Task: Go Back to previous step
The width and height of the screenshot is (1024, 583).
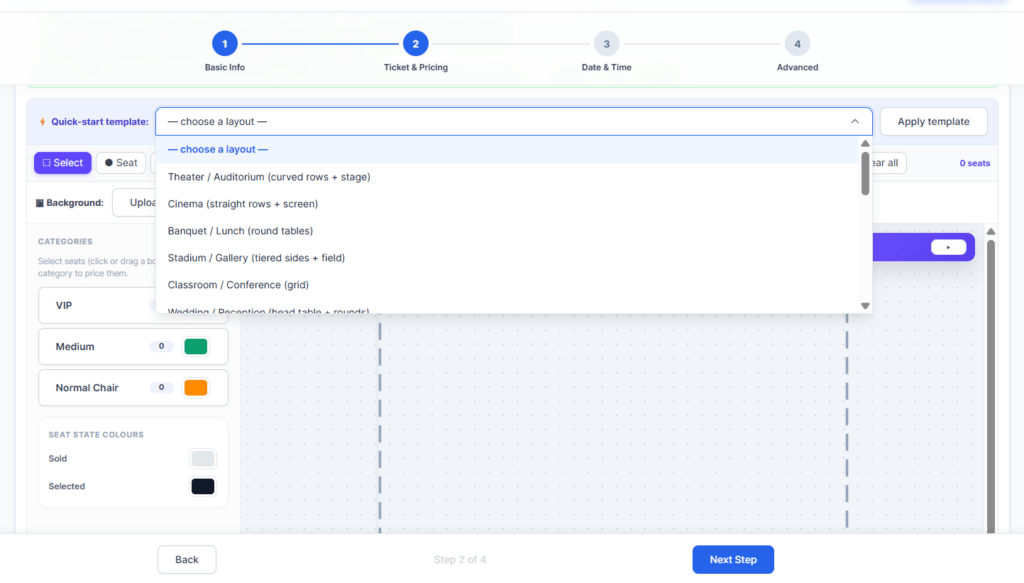Action: tap(187, 559)
